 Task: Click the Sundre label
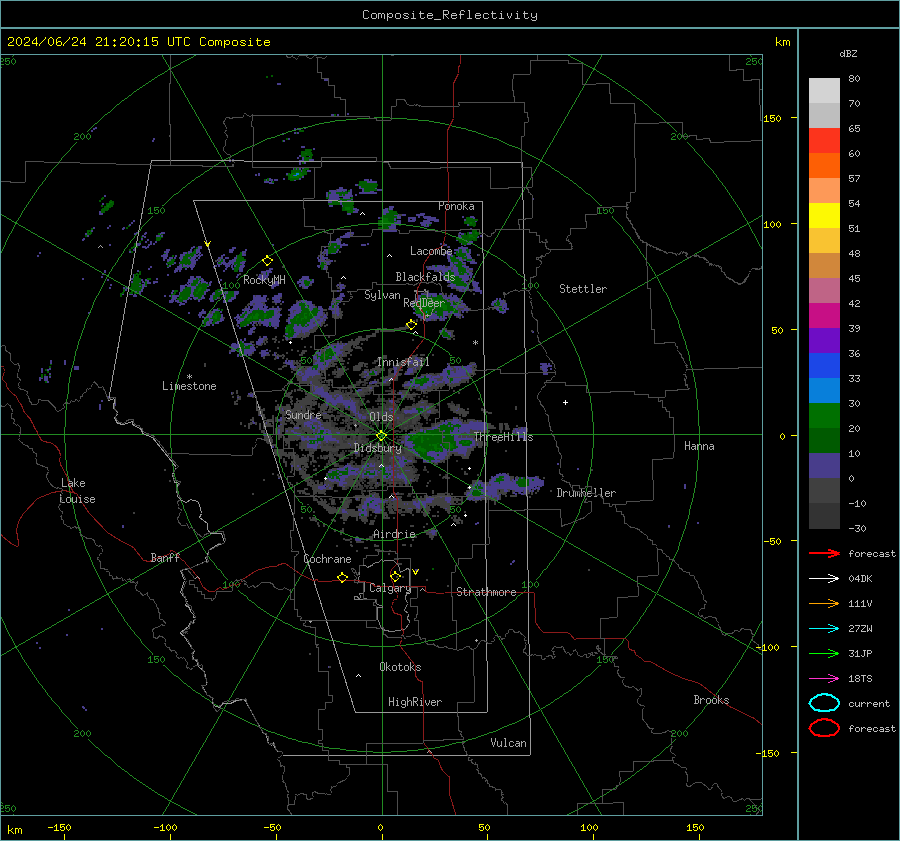303,414
